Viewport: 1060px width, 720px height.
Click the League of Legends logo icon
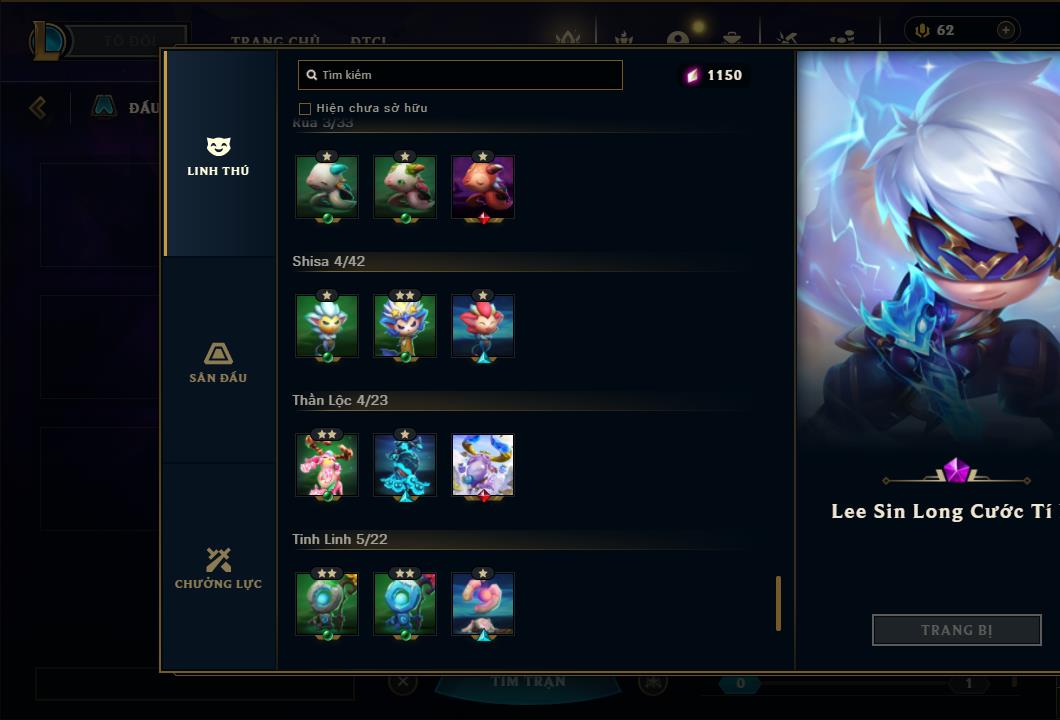[47, 41]
